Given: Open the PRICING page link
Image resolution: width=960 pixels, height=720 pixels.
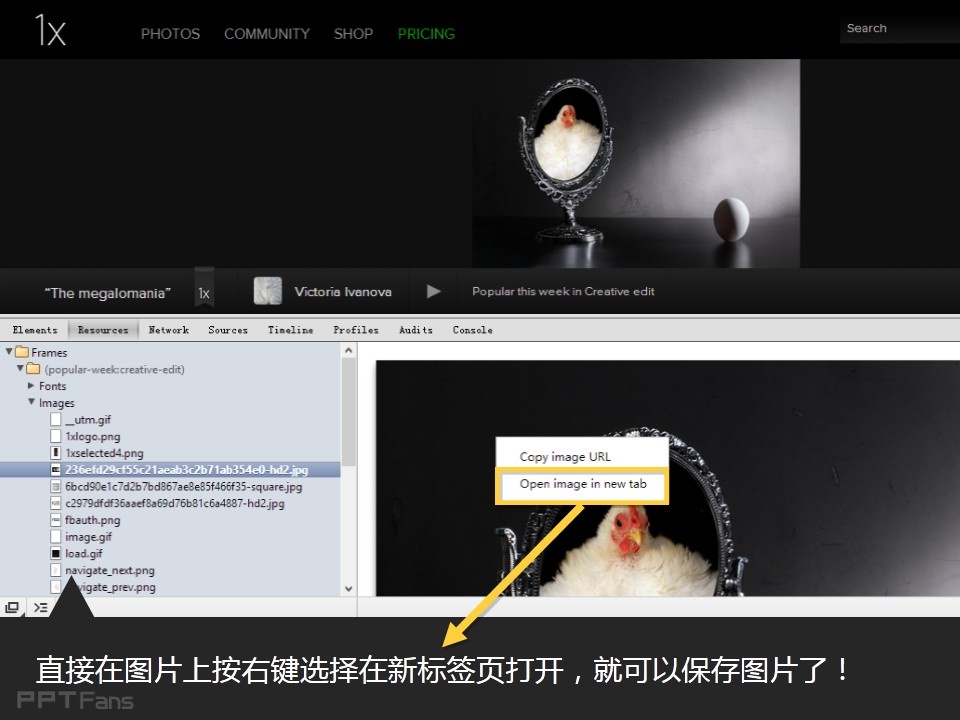Looking at the screenshot, I should pyautogui.click(x=426, y=34).
